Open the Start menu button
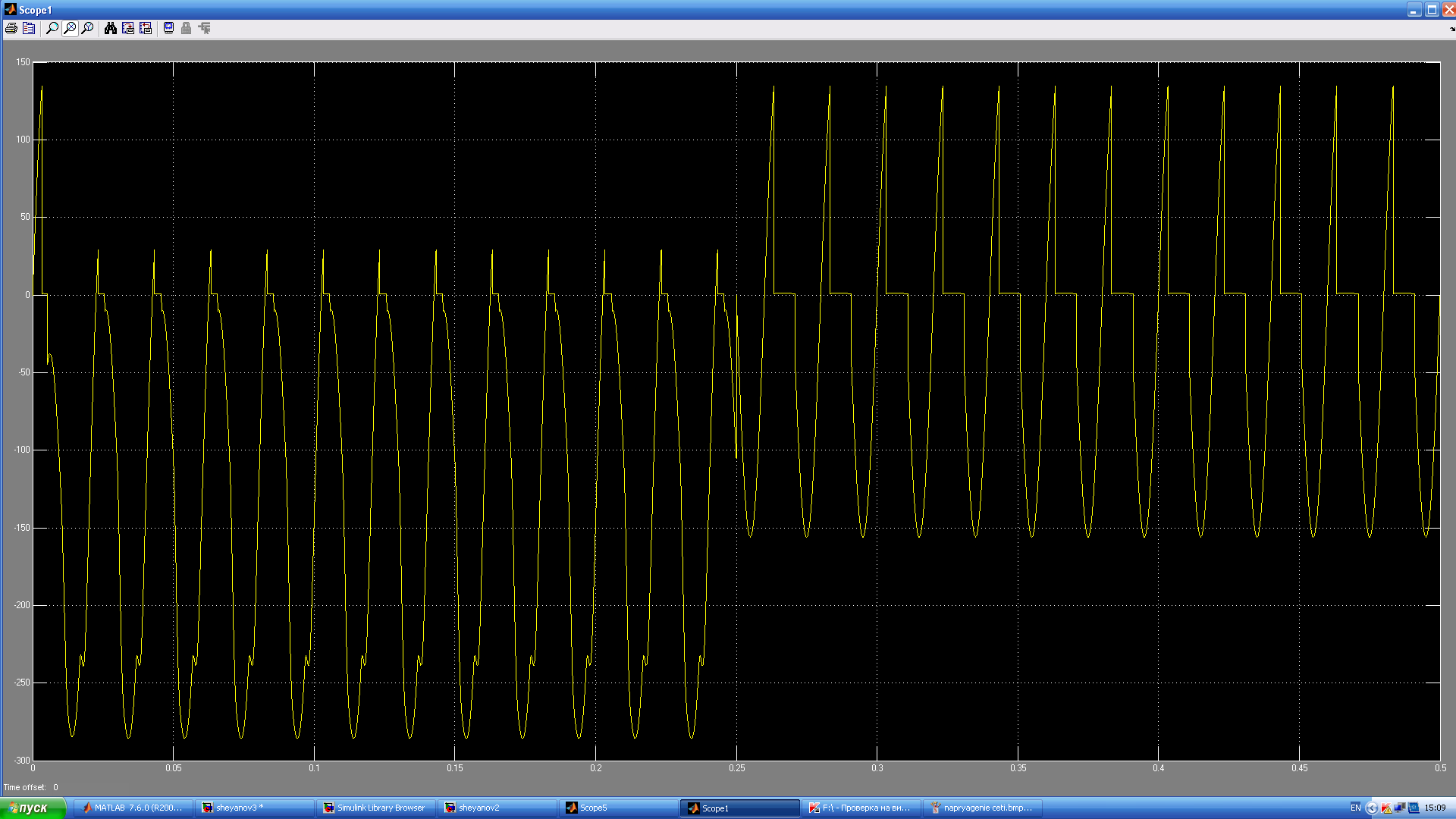This screenshot has width=1456, height=819. pyautogui.click(x=33, y=808)
